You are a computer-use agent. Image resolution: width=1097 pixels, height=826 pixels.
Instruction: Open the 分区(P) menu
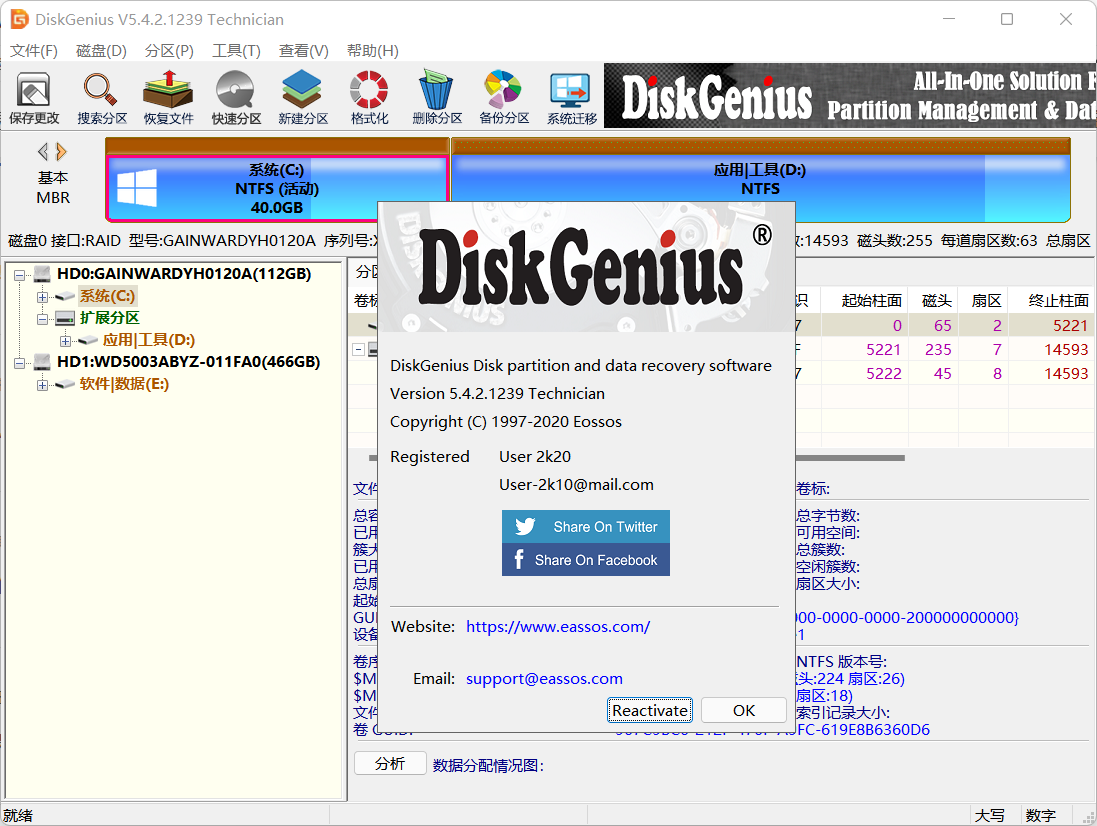click(x=169, y=50)
